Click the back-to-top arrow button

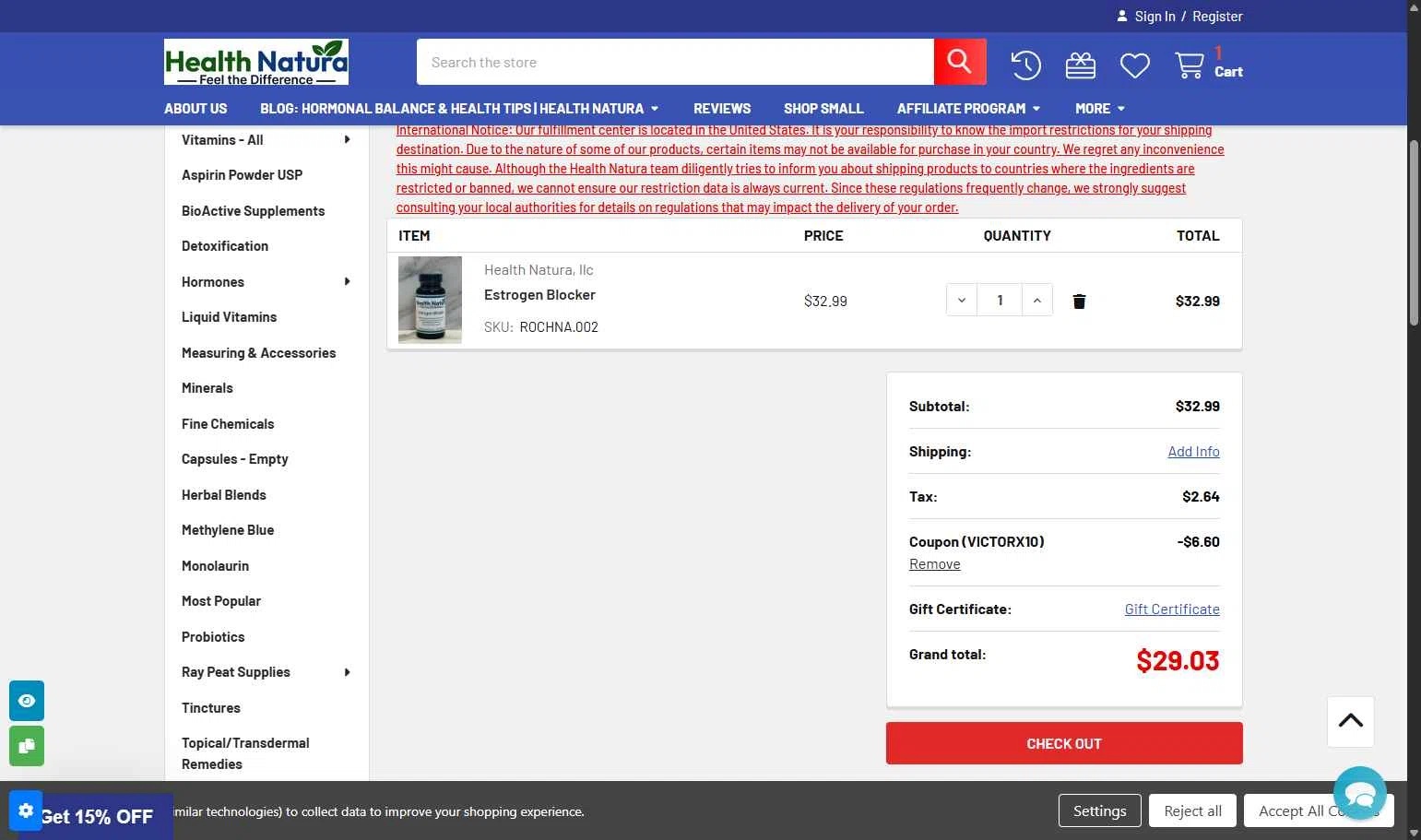click(1351, 721)
